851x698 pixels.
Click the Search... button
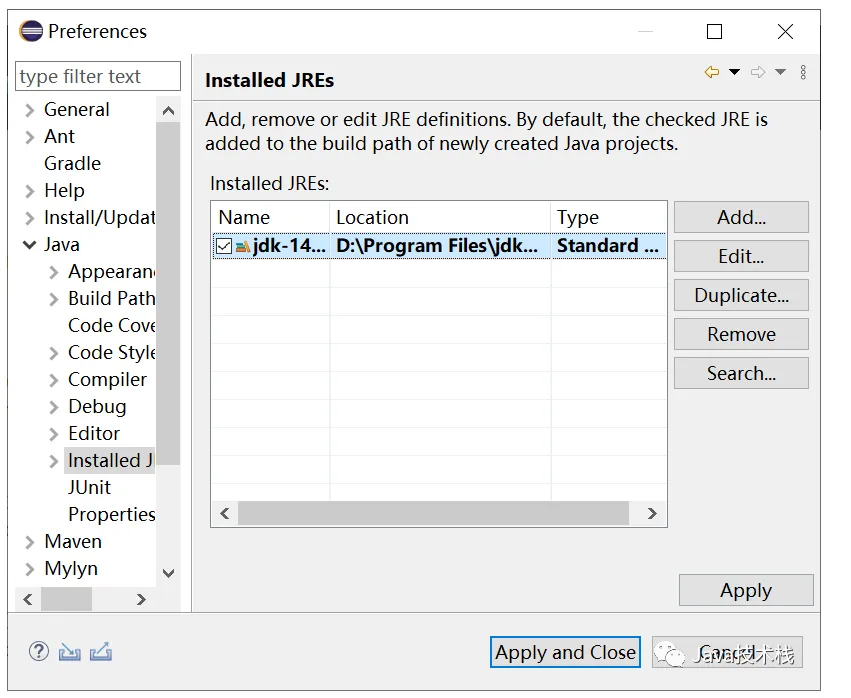(741, 373)
